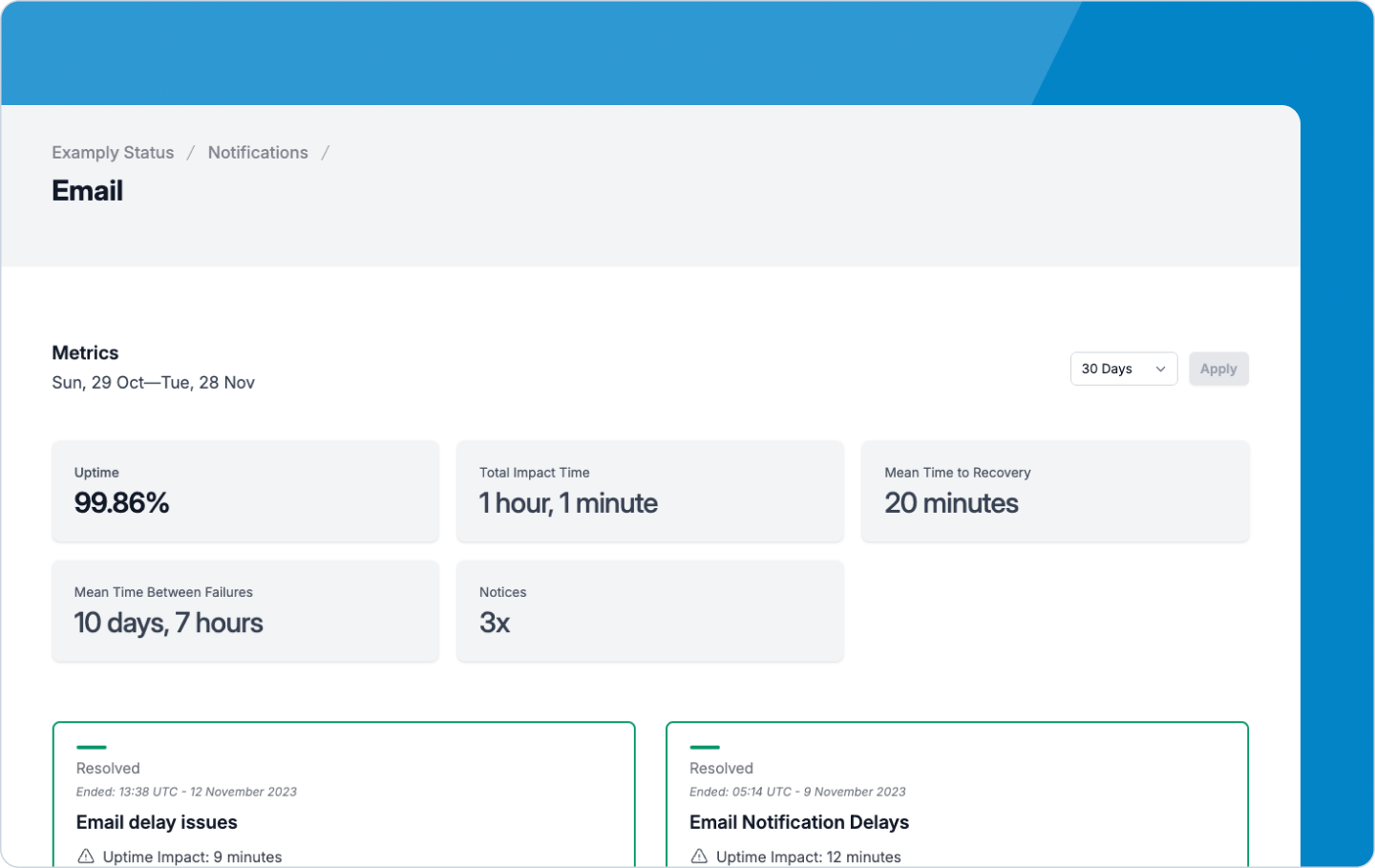Select the Total Impact Time card
Image resolution: width=1375 pixels, height=868 pixels.
coord(650,491)
